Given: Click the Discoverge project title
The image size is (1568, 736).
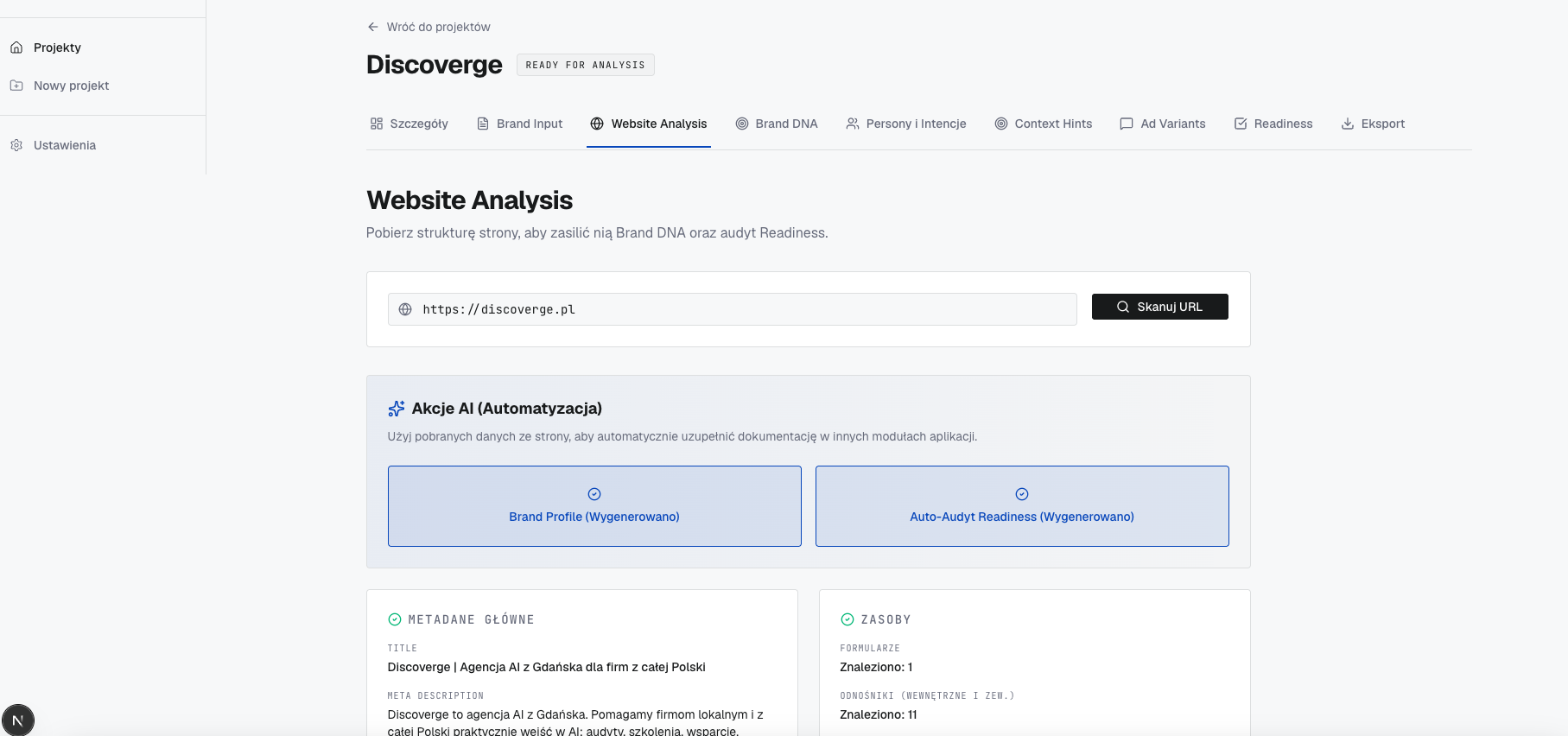Looking at the screenshot, I should [x=434, y=65].
